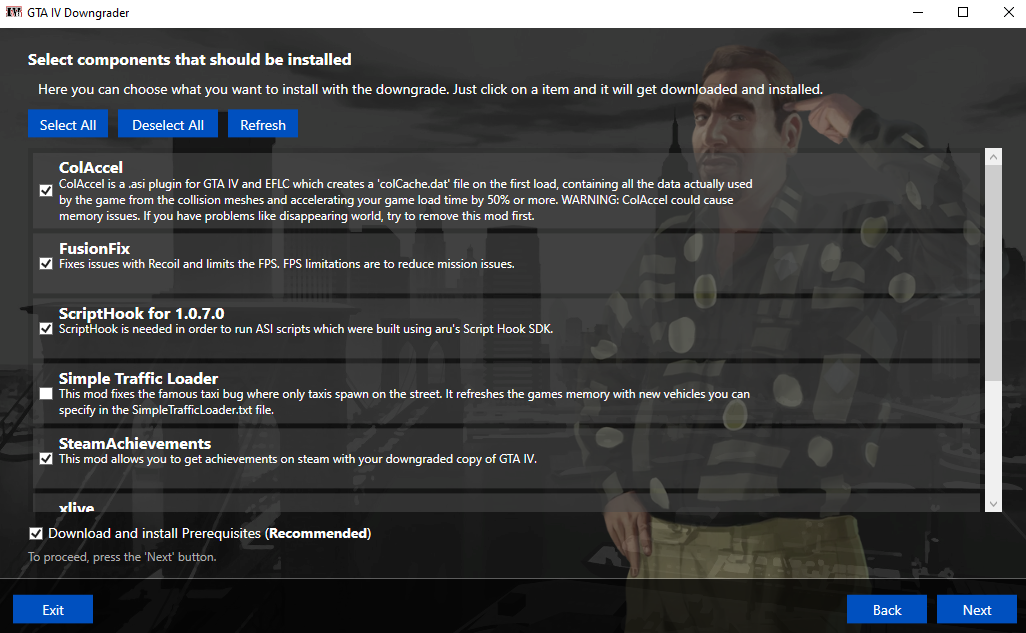Select the Simple Traffic Loader list item title

pos(138,378)
